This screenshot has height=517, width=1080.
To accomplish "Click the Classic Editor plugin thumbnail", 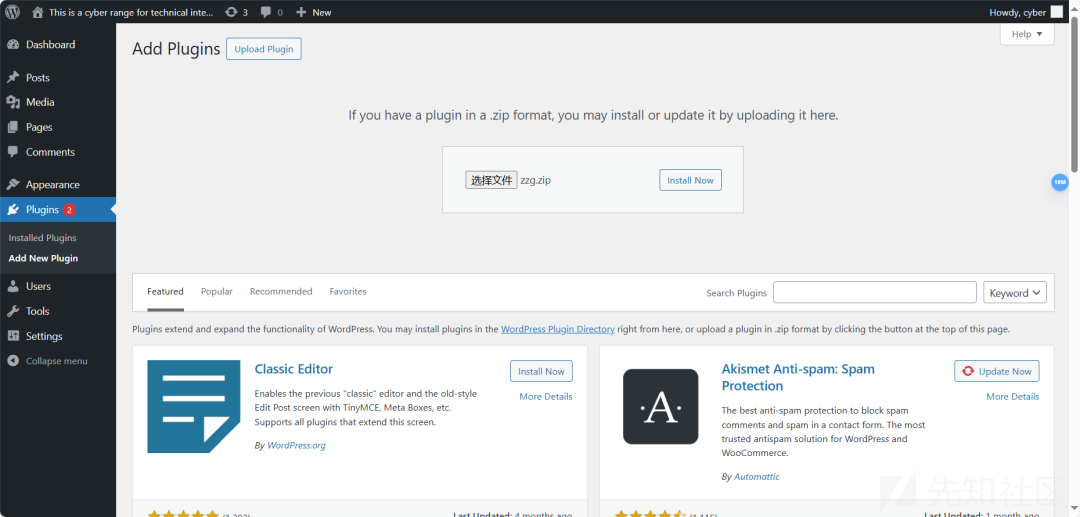I will point(194,406).
